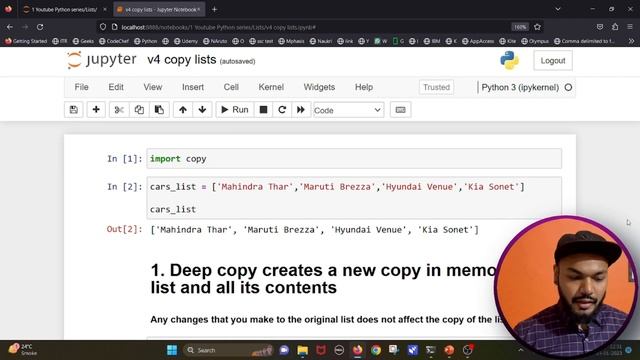Open the command palette keyboard icon

click(x=400, y=110)
